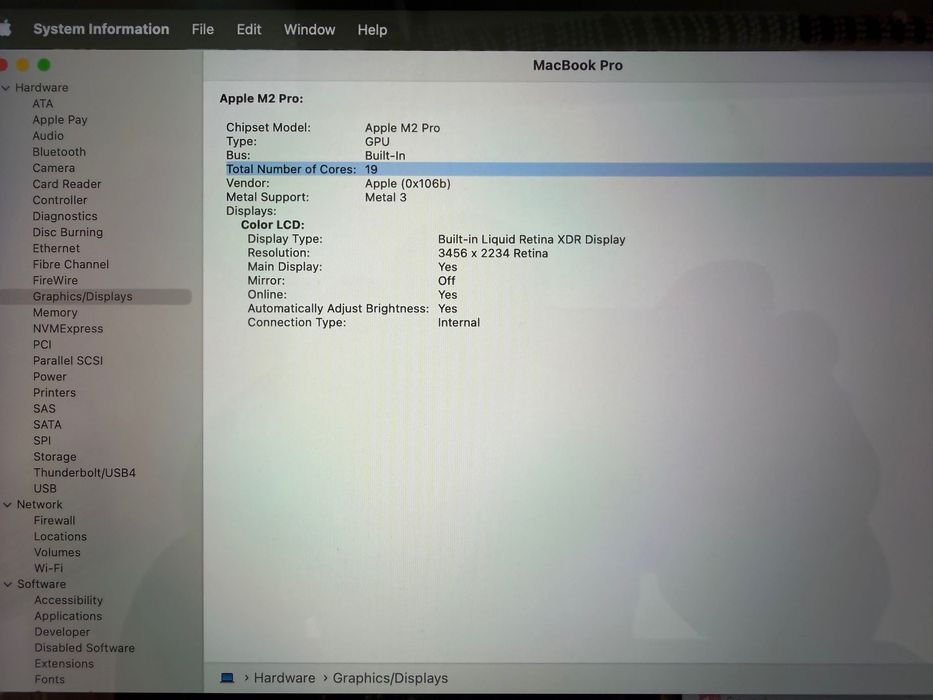
Task: Select Ethernet in the sidebar
Action: pyautogui.click(x=56, y=248)
